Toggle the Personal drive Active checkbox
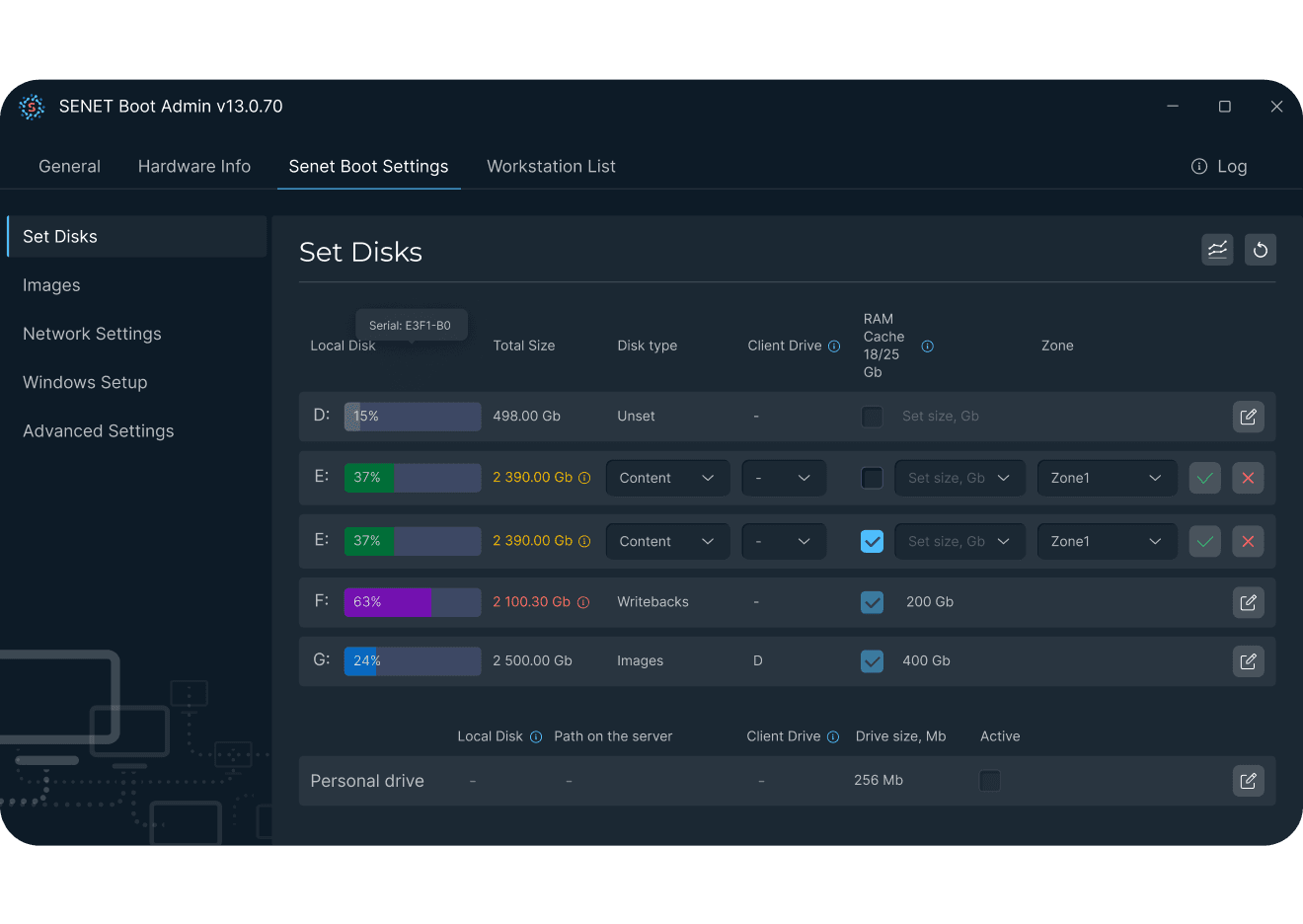 coord(990,781)
